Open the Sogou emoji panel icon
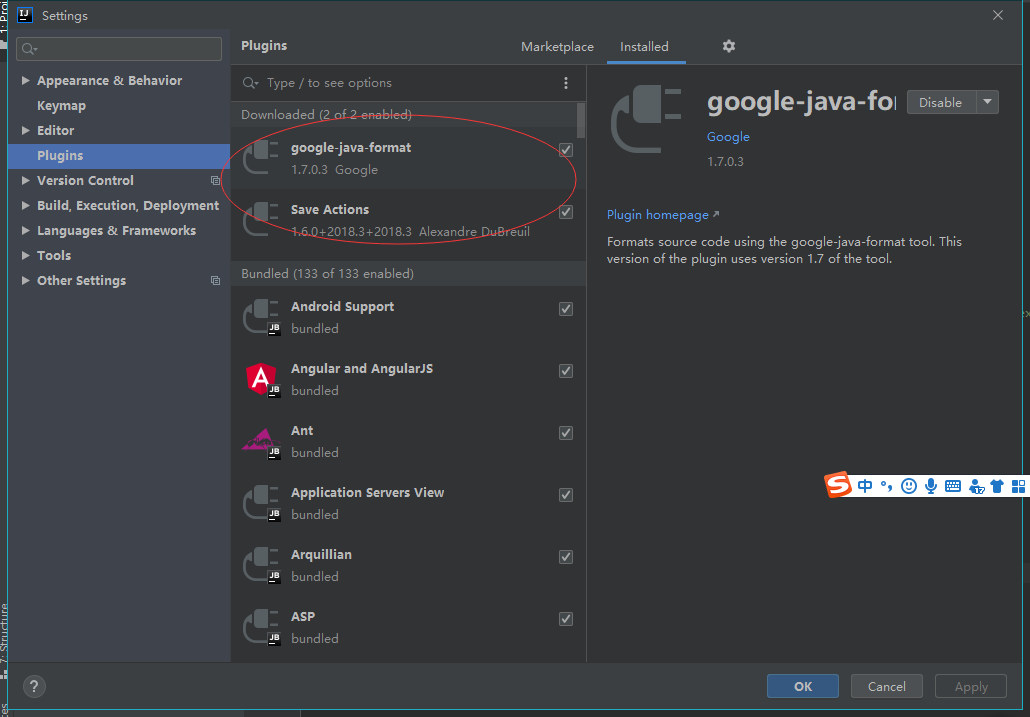 tap(908, 485)
